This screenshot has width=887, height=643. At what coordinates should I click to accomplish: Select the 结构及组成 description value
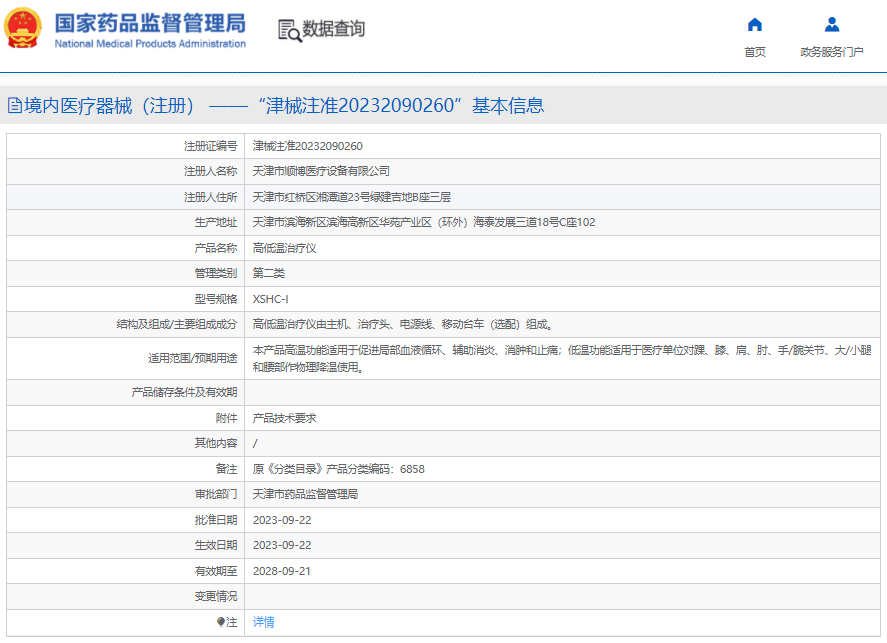point(402,324)
